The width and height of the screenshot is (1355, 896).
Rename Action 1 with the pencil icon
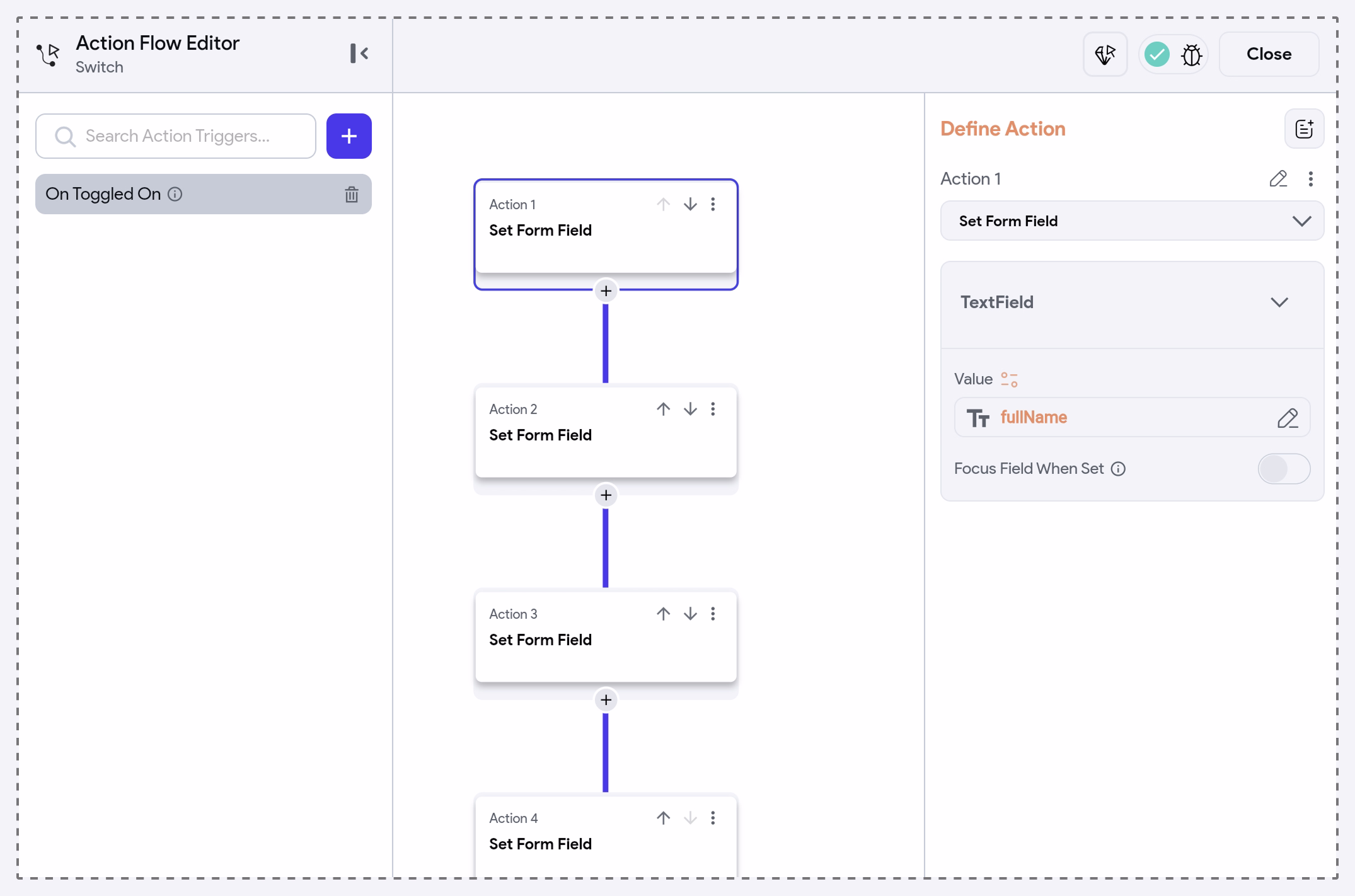tap(1277, 179)
